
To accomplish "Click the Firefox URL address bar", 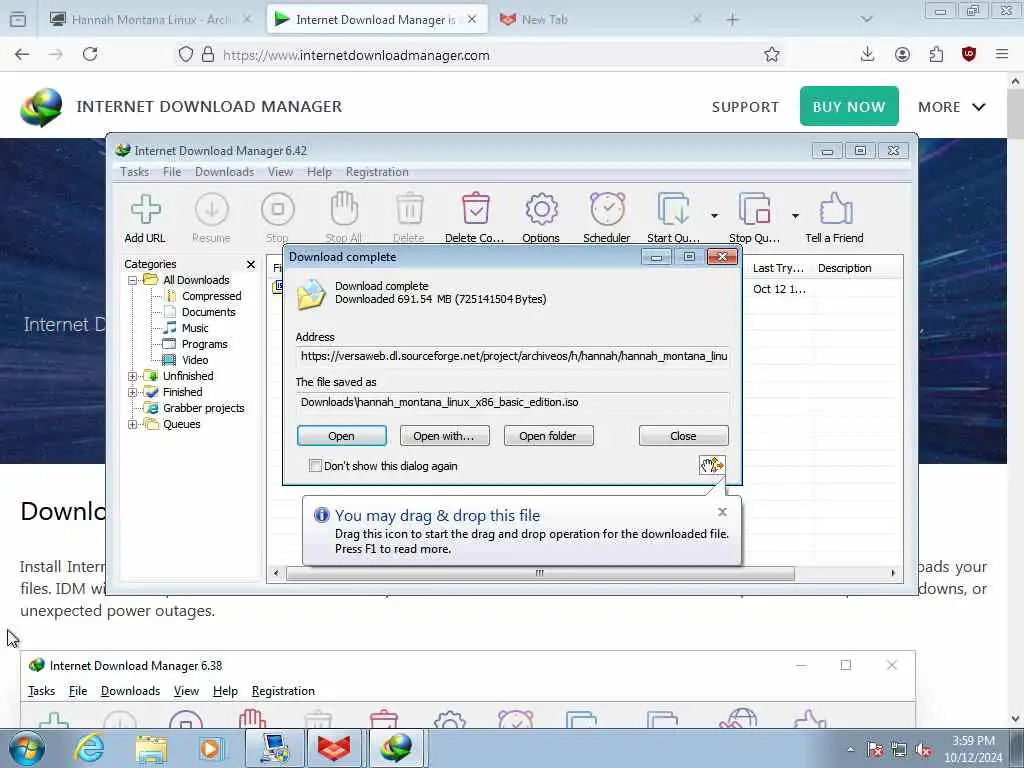I will 480,55.
